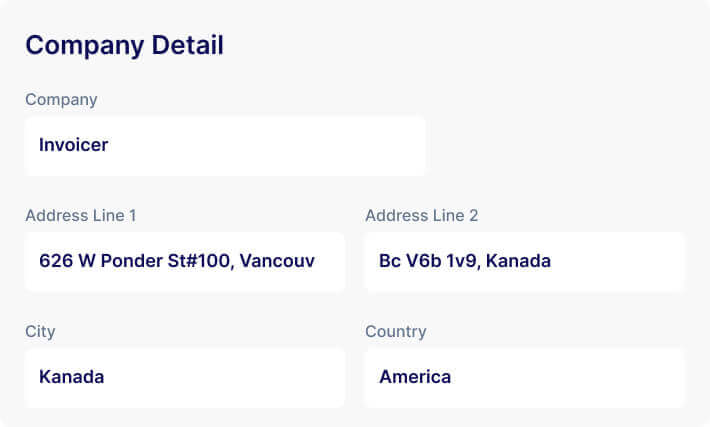Click the "Bc V6b 1v9, Kanada" text
The image size is (710, 427).
pos(465,261)
